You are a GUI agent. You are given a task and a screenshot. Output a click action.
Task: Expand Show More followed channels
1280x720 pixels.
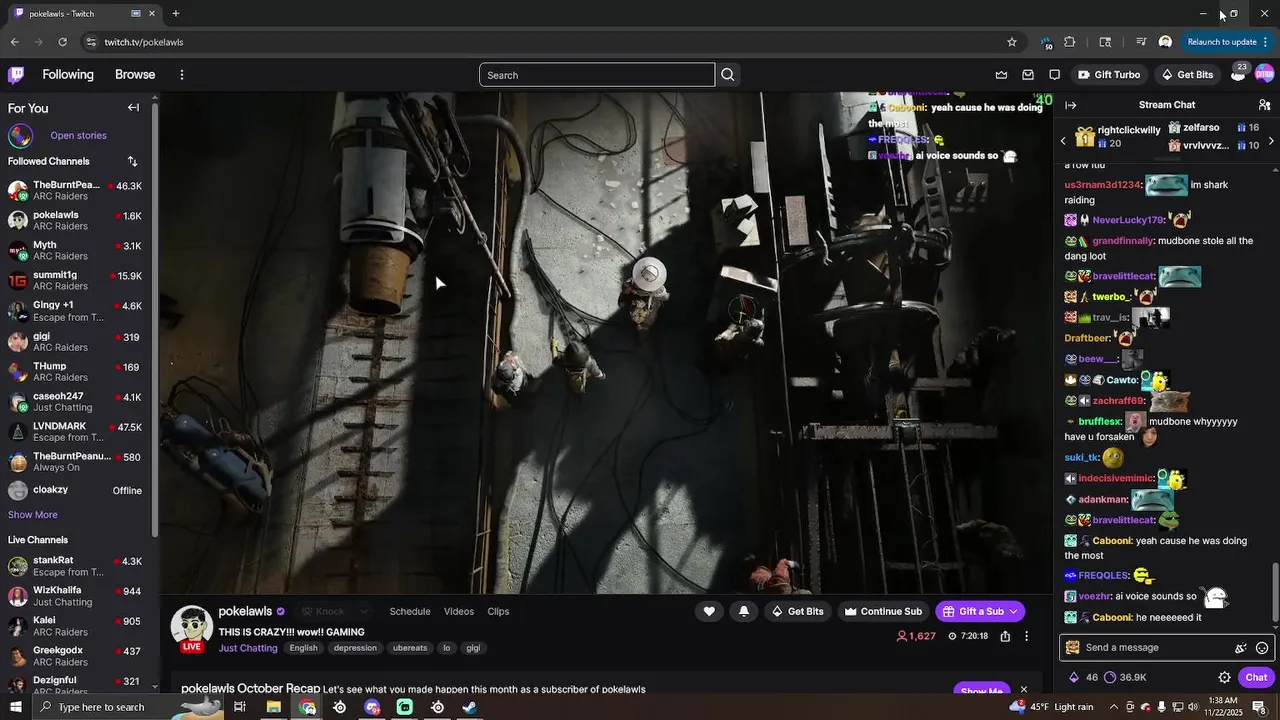point(33,515)
